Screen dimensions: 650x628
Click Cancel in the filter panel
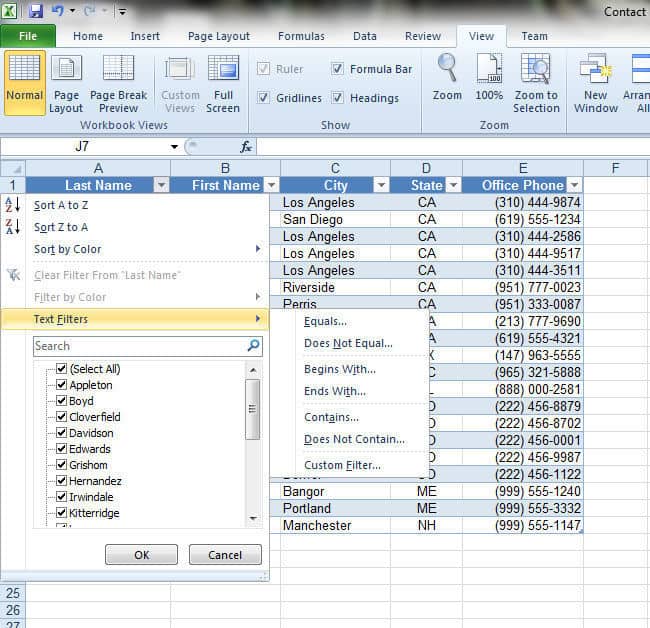(225, 555)
